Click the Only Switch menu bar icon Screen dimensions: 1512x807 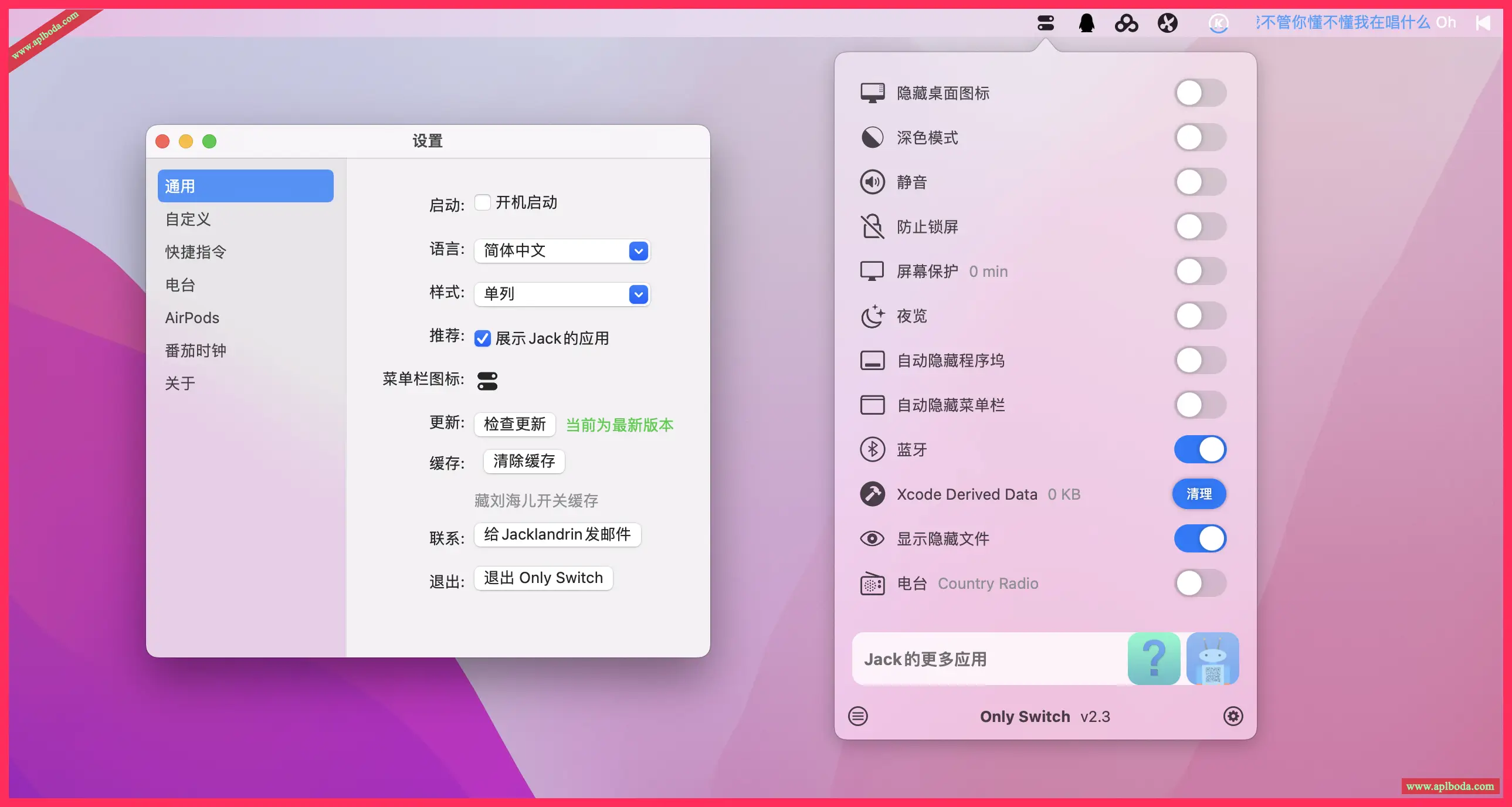[1045, 23]
